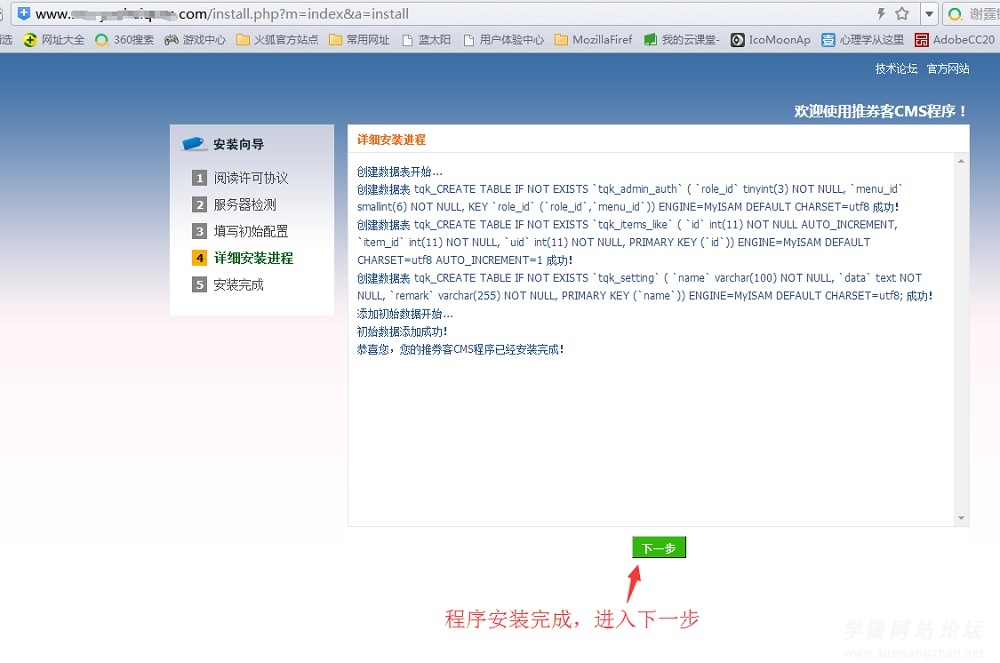Open the 心理学从这里 bookmark

(862, 40)
